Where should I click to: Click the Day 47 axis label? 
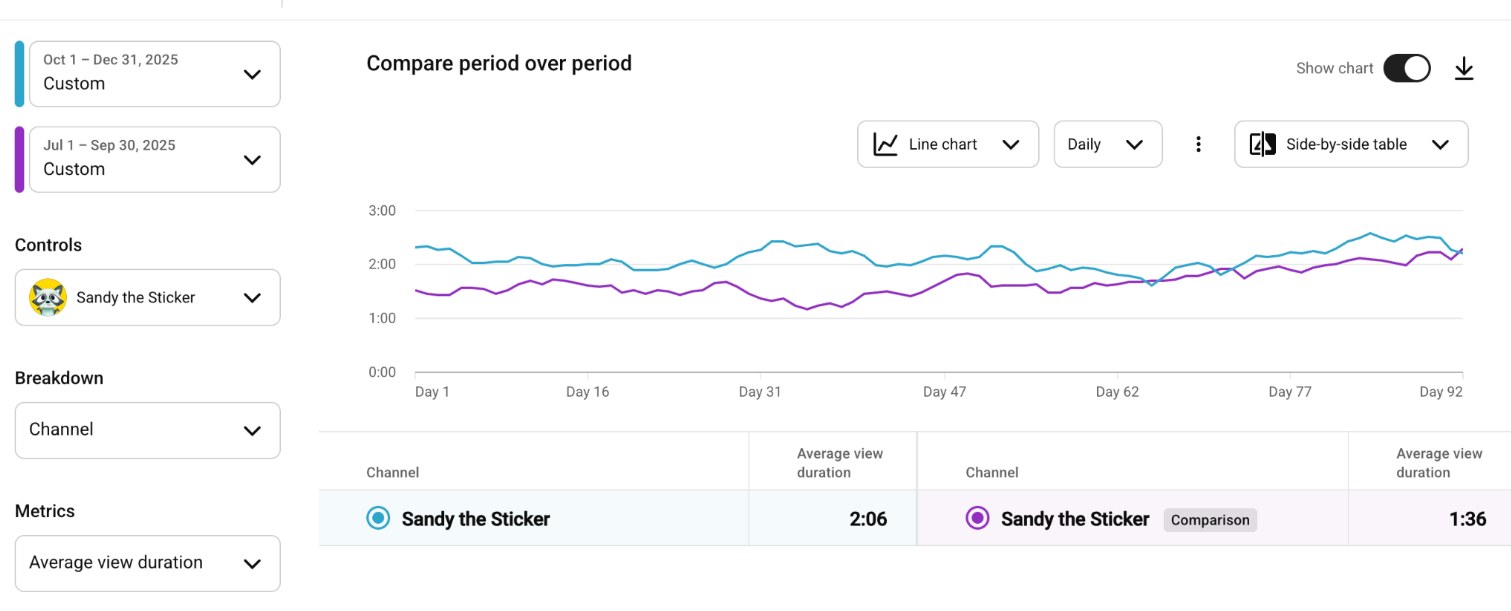[944, 392]
